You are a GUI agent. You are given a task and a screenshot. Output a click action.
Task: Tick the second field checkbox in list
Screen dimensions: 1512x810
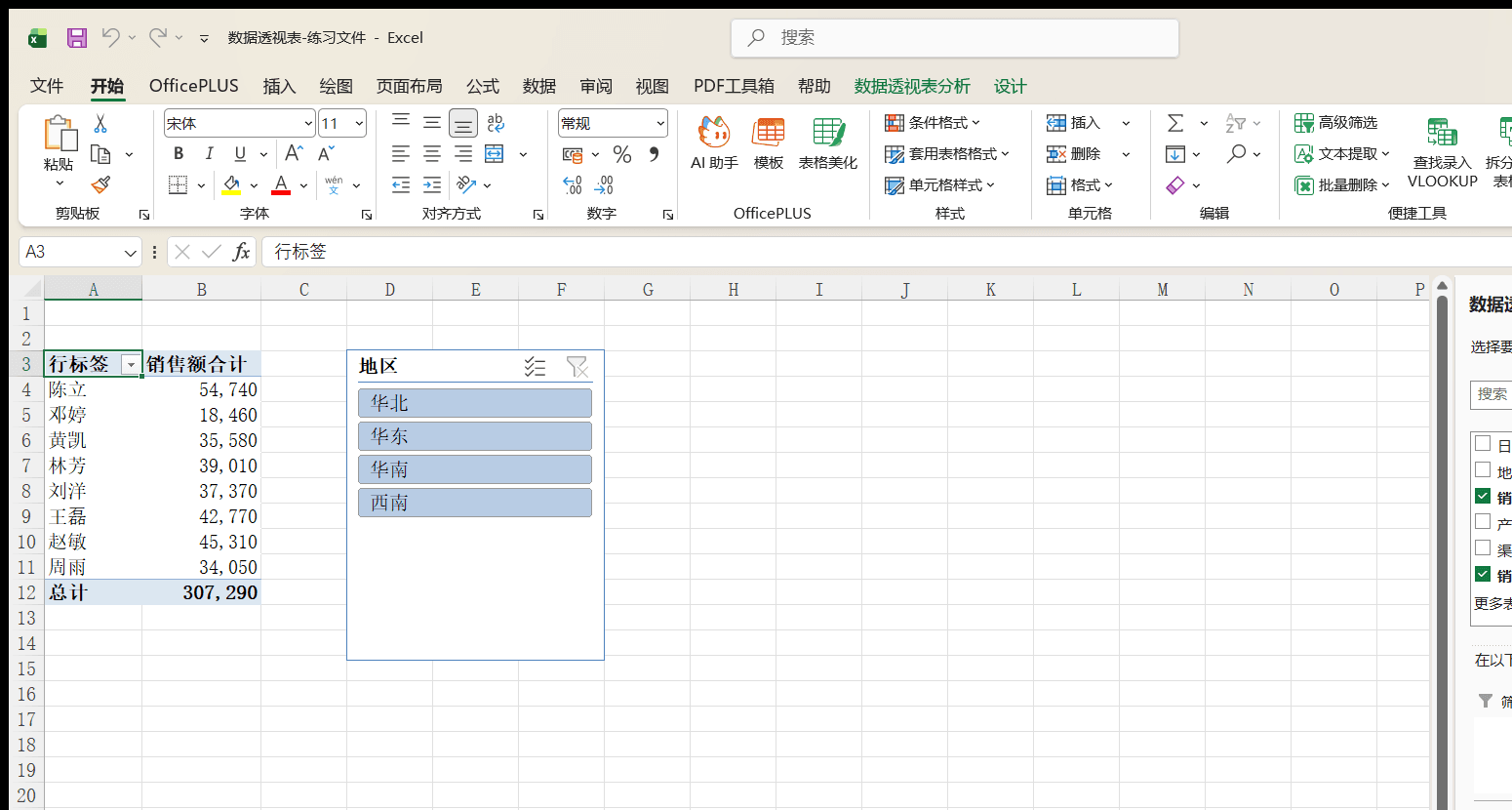[1483, 469]
